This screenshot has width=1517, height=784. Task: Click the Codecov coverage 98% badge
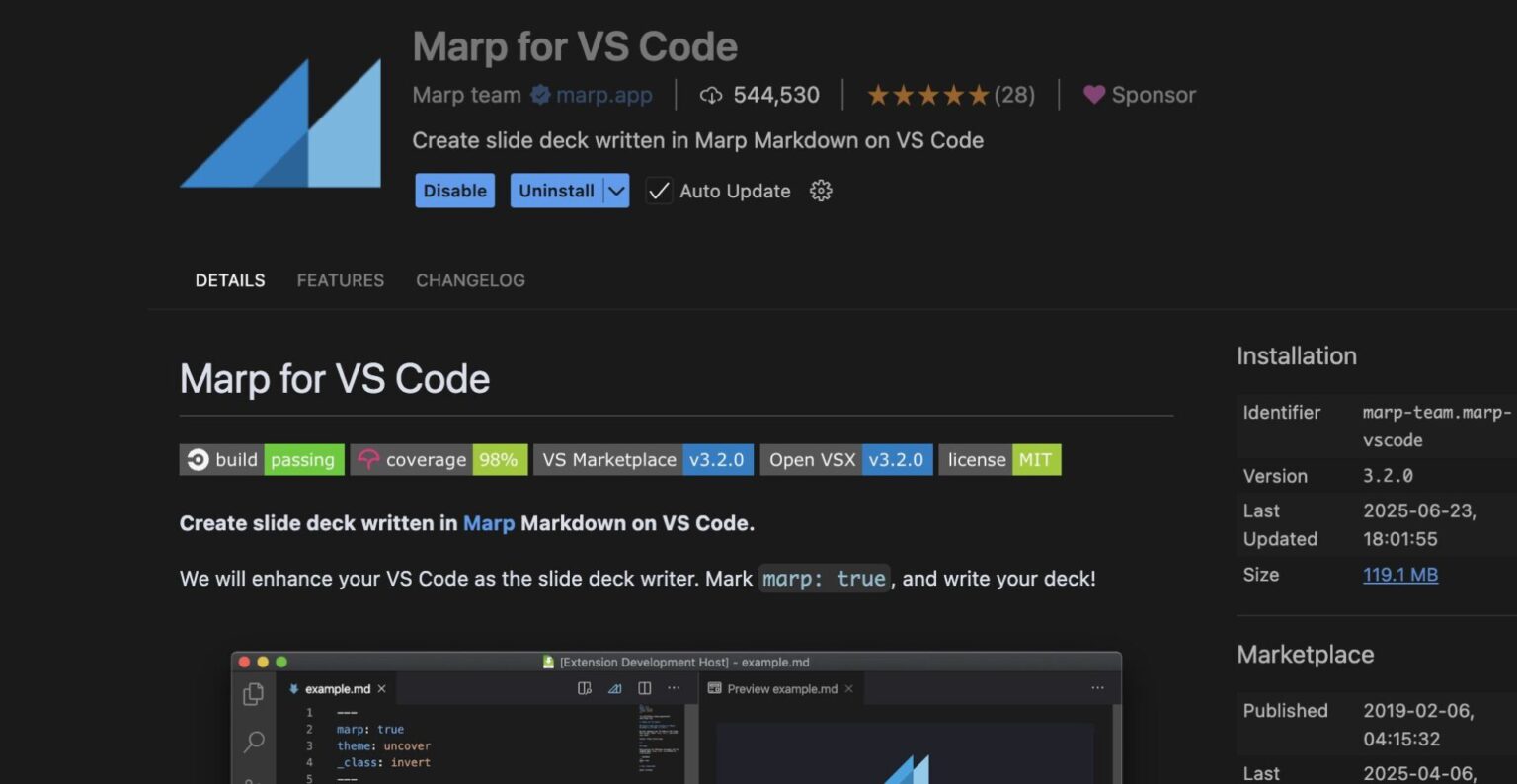(x=439, y=460)
